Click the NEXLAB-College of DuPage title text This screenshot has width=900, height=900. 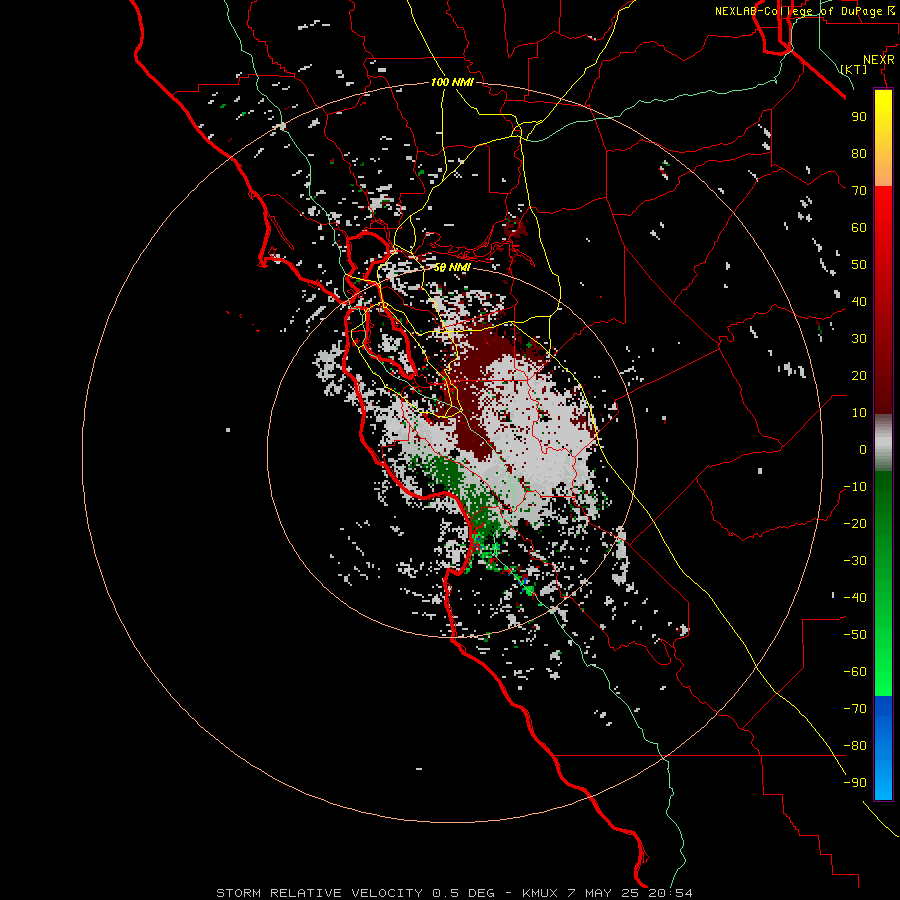click(798, 11)
